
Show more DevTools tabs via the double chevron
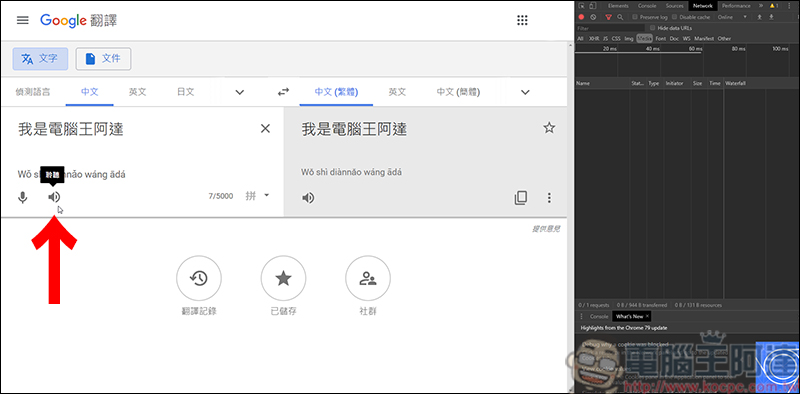pyautogui.click(x=761, y=6)
